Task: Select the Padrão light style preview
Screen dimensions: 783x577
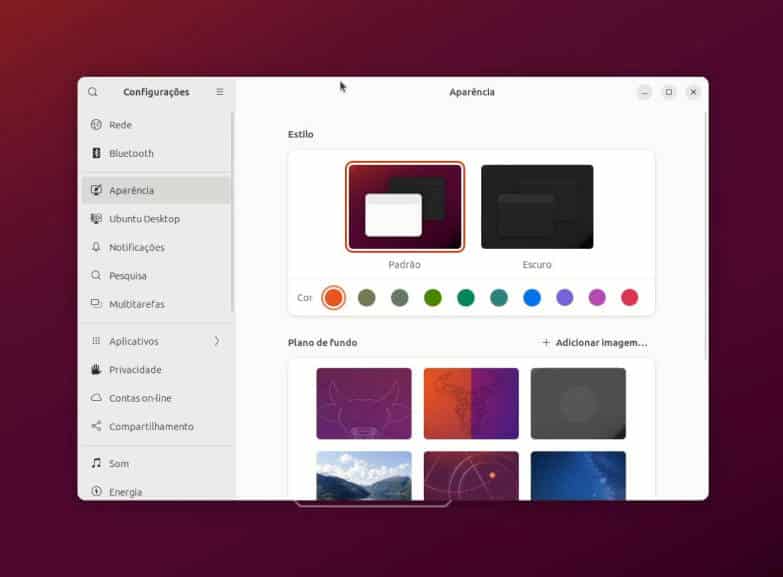Action: (x=405, y=207)
